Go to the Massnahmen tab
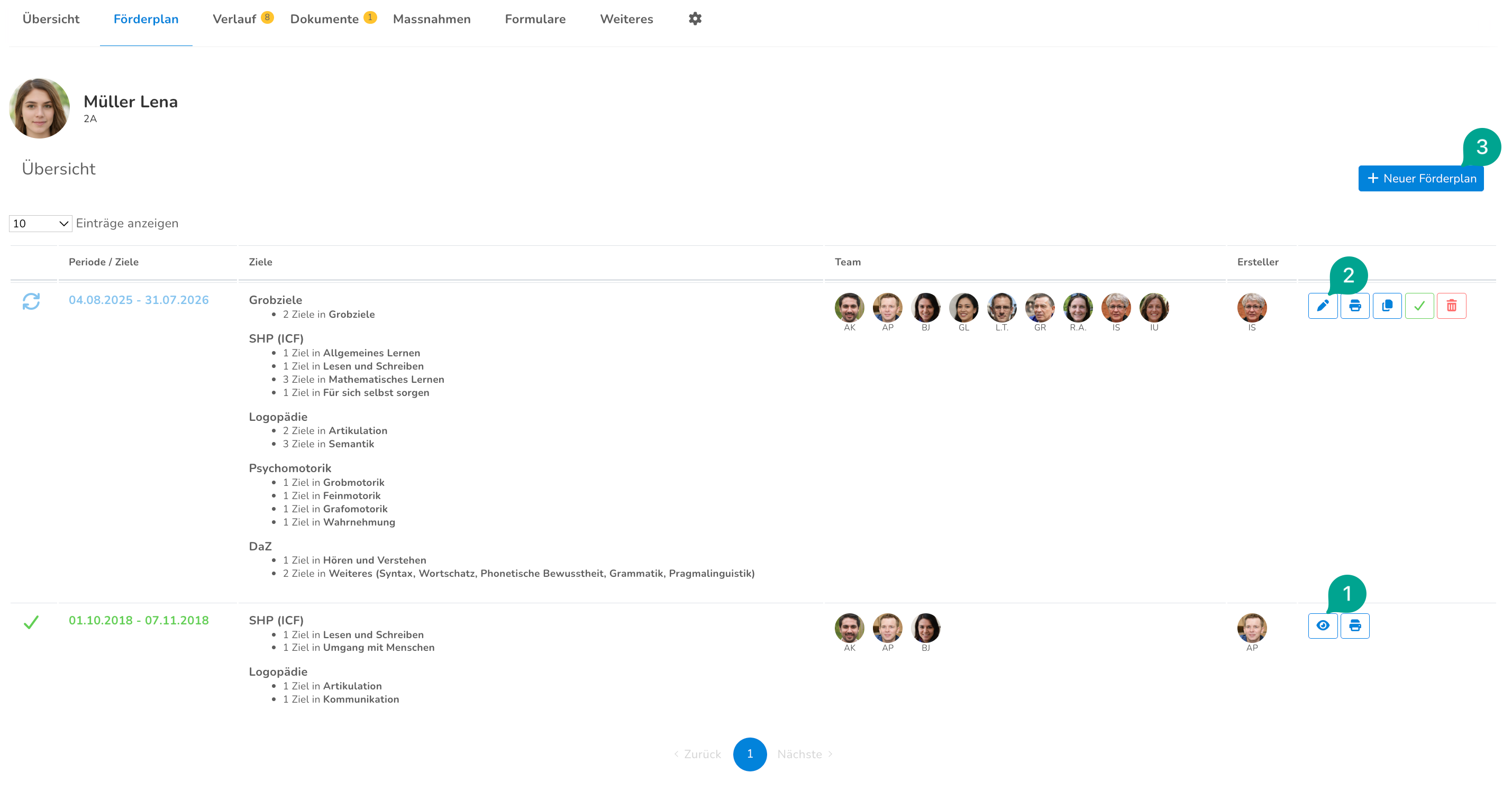Image resolution: width=1512 pixels, height=801 pixels. tap(431, 19)
